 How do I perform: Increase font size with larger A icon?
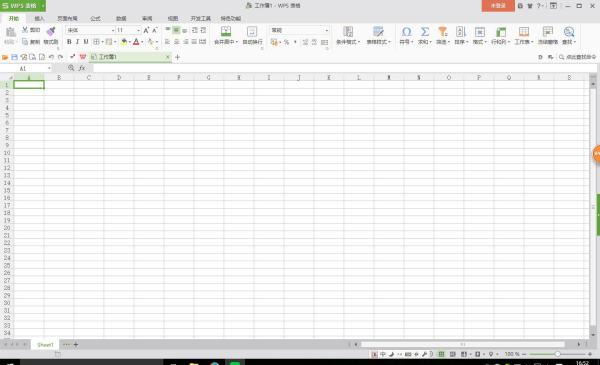coord(146,30)
